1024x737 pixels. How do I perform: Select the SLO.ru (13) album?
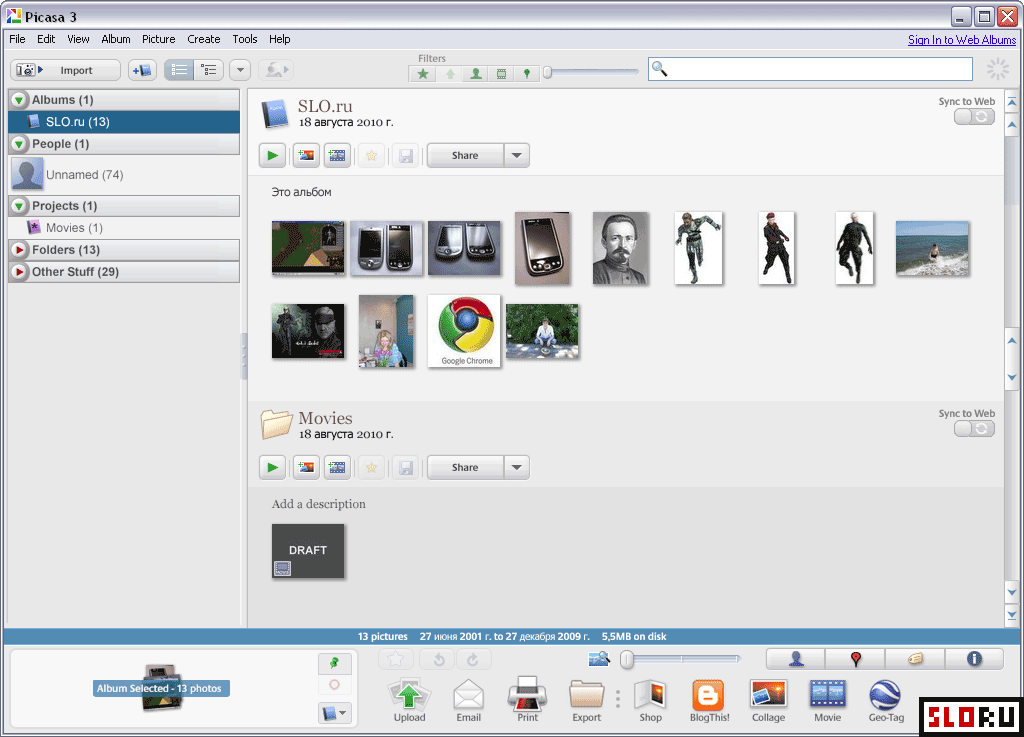coord(124,122)
